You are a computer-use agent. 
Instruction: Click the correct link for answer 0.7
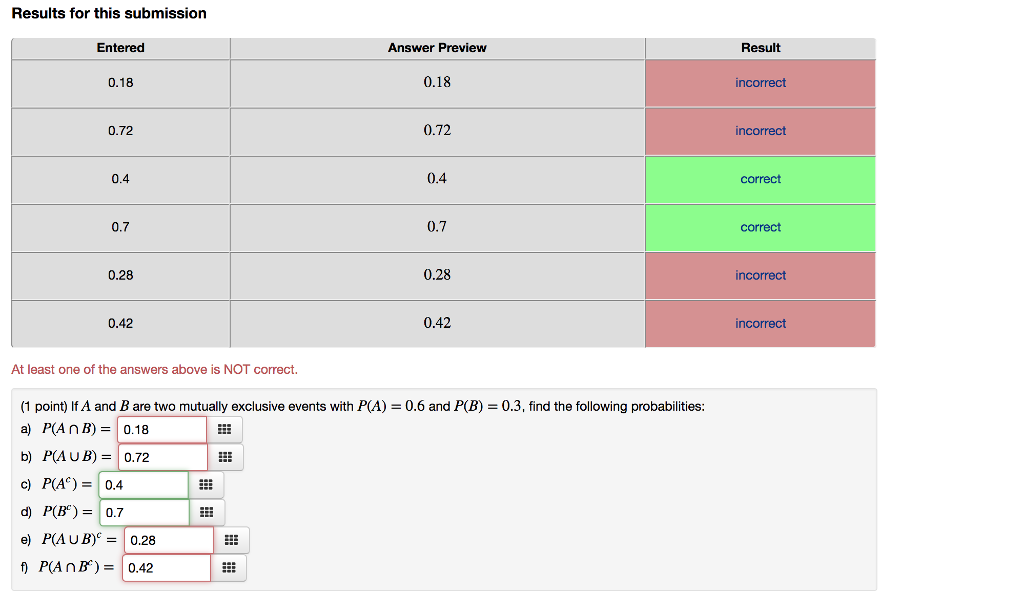tap(760, 227)
